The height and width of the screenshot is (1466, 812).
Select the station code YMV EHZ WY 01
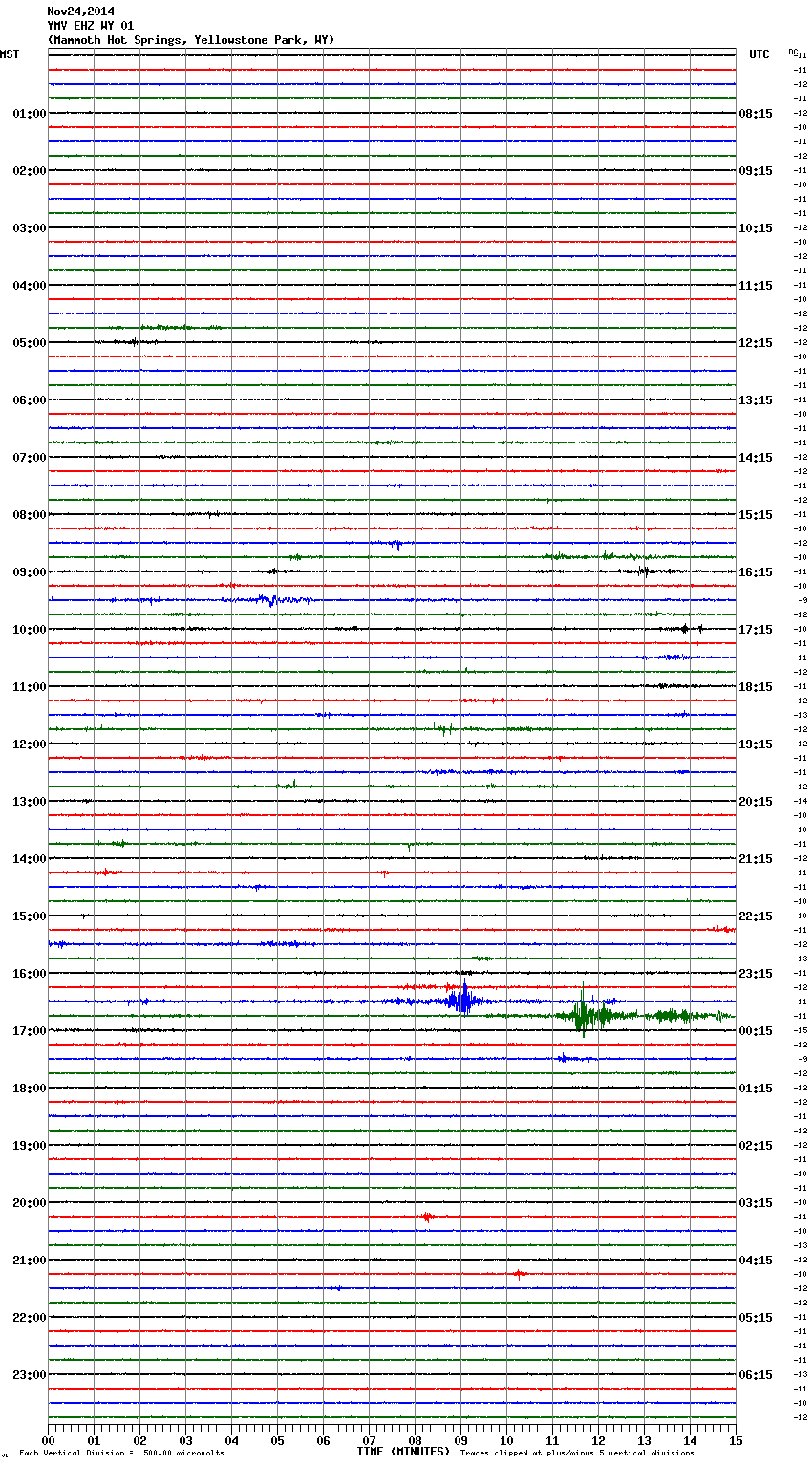click(91, 26)
